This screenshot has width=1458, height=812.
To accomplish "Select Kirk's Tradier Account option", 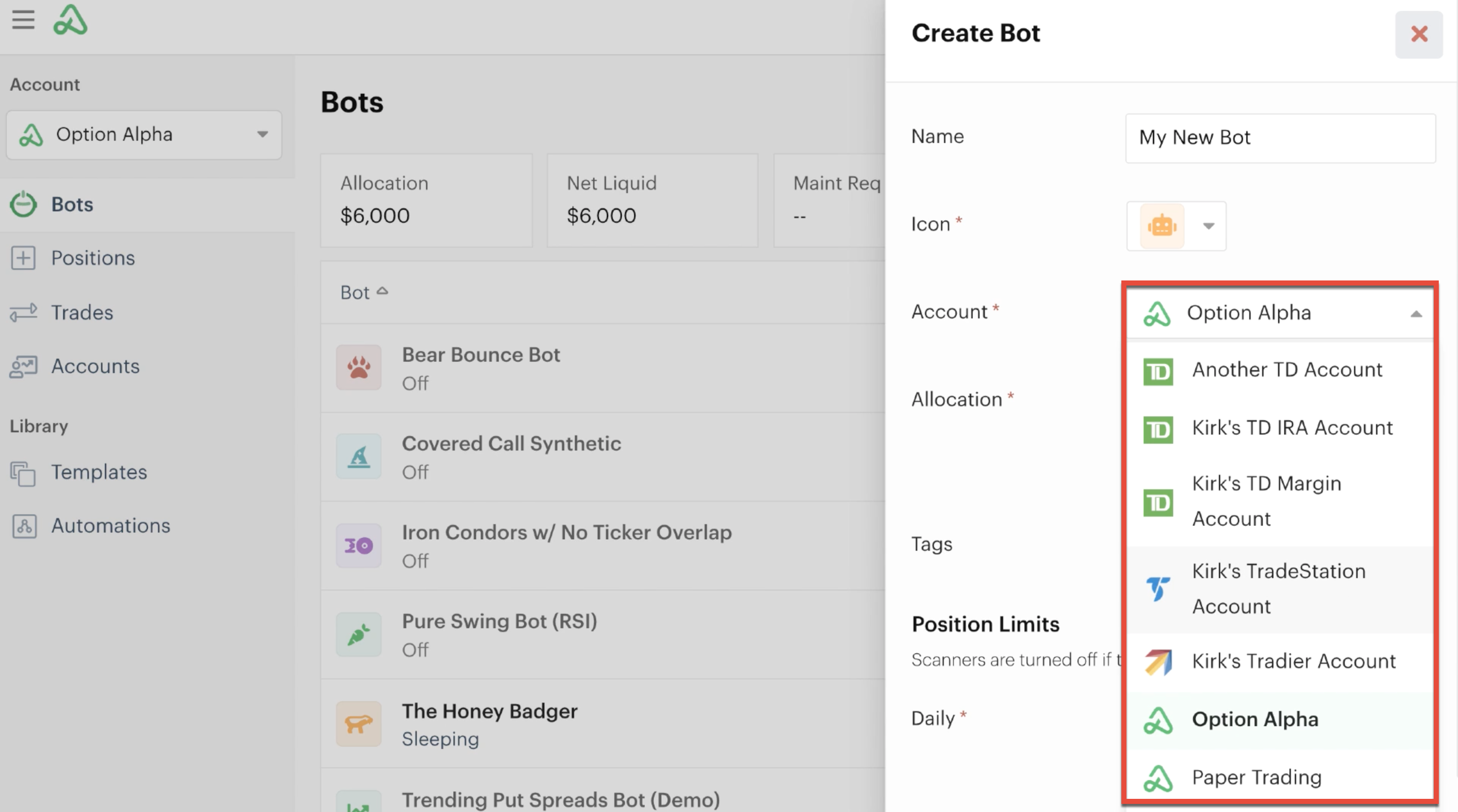I will tap(1280, 662).
